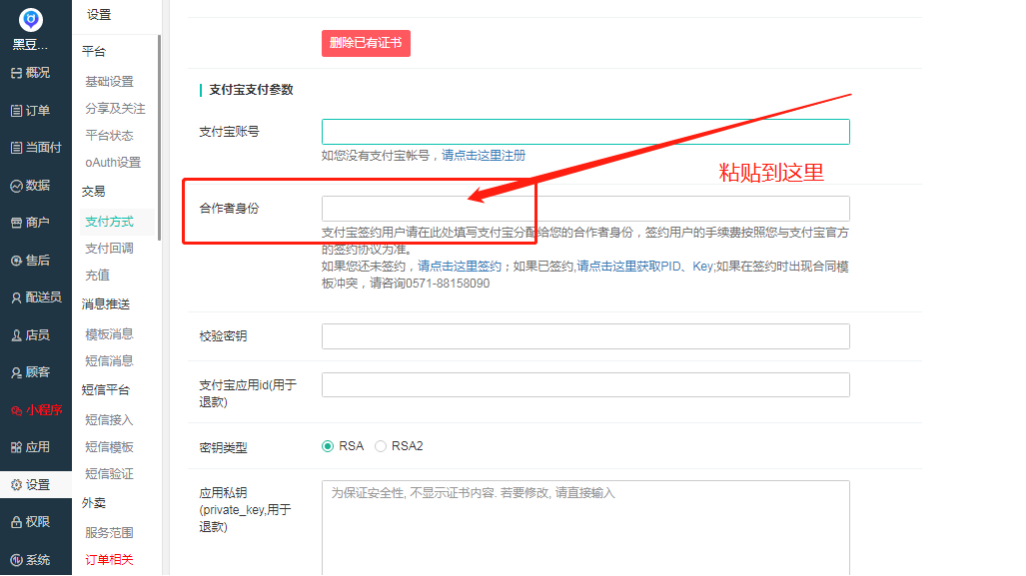The width and height of the screenshot is (1026, 576).
Task: Focus the 支付宝账号 input field
Action: coord(586,132)
